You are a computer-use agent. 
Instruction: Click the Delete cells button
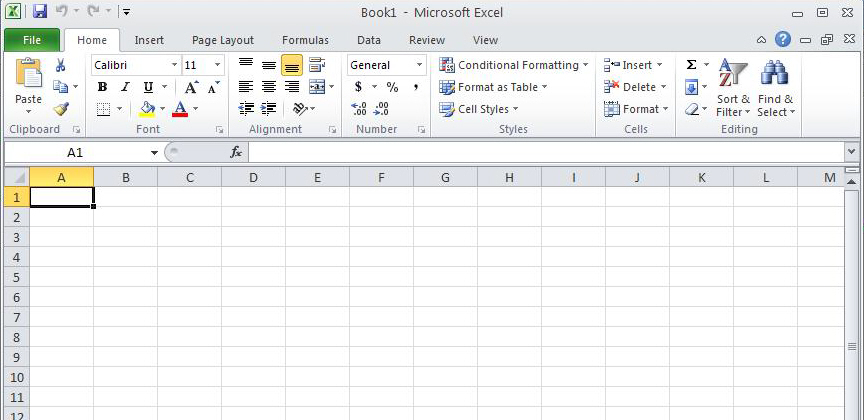pos(635,87)
